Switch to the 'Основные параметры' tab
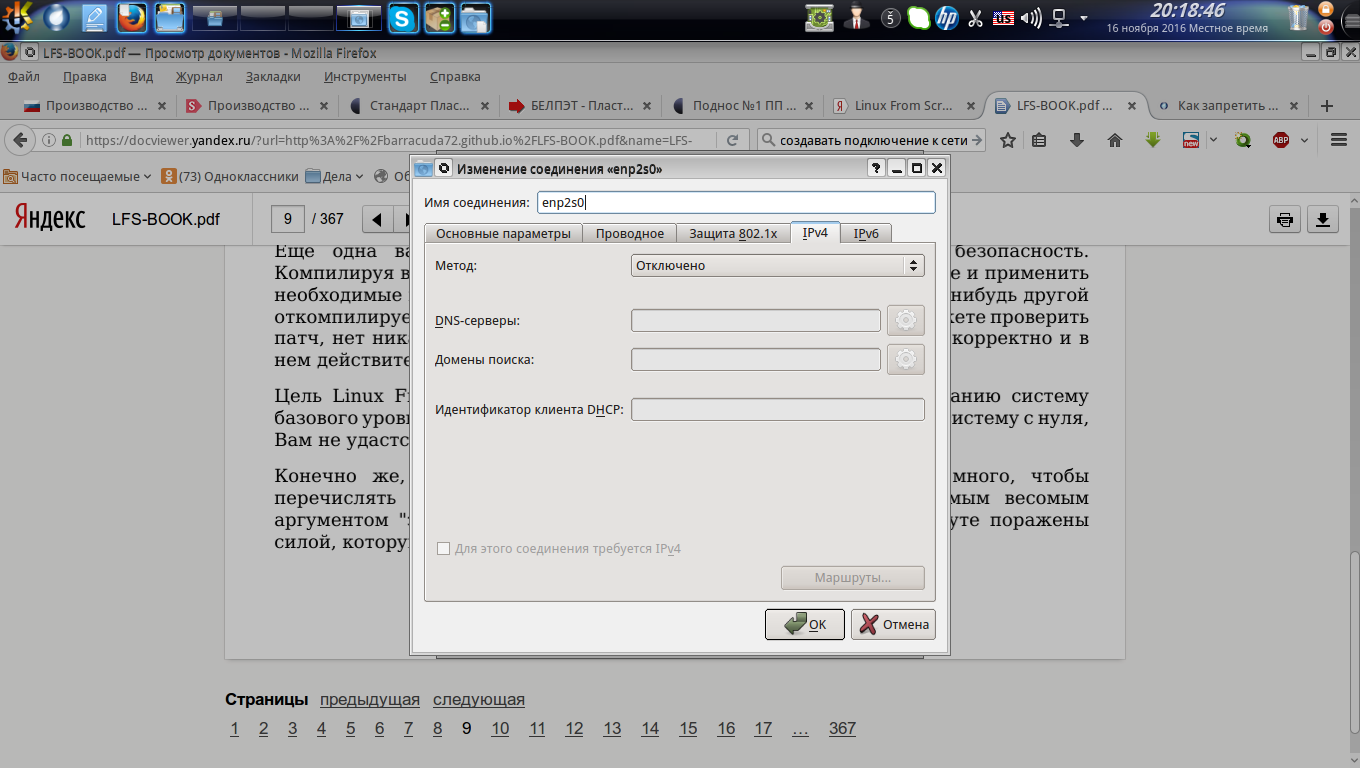The image size is (1360, 768). tap(503, 234)
